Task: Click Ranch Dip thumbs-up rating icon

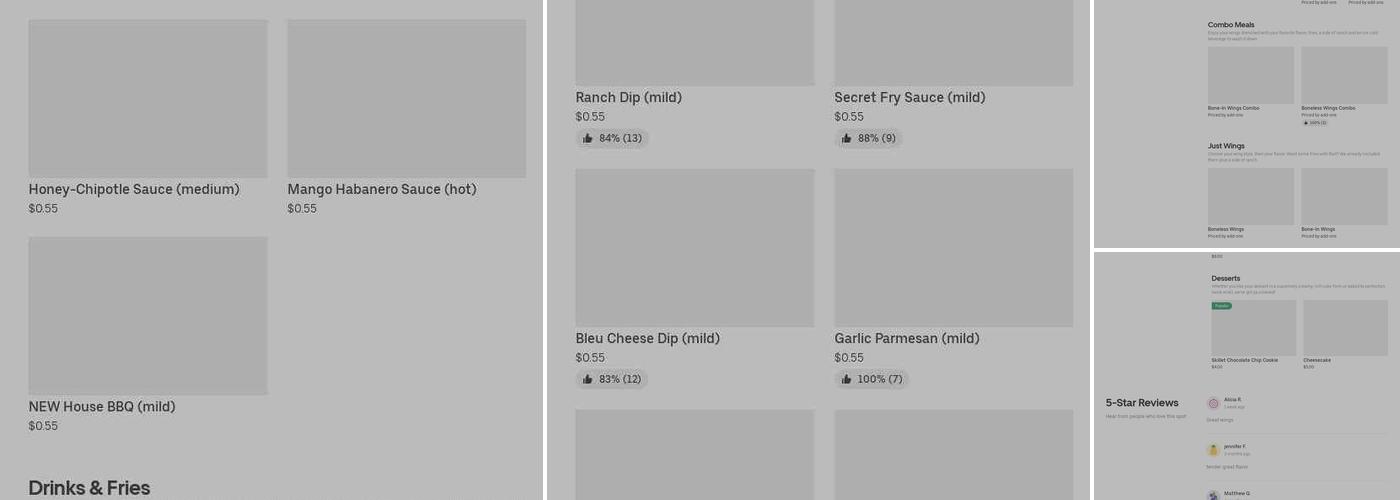Action: tap(588, 138)
